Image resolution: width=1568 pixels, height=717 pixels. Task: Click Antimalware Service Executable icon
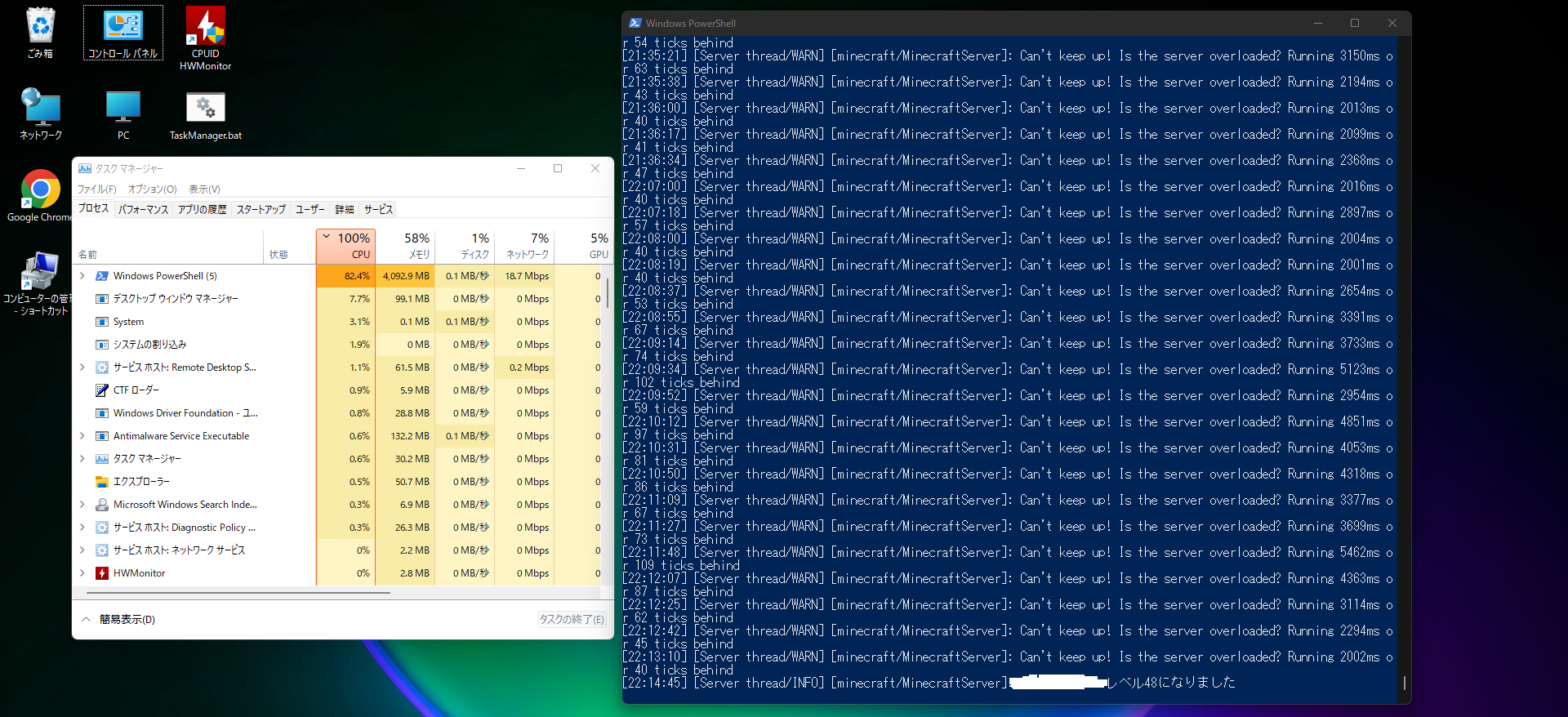102,436
